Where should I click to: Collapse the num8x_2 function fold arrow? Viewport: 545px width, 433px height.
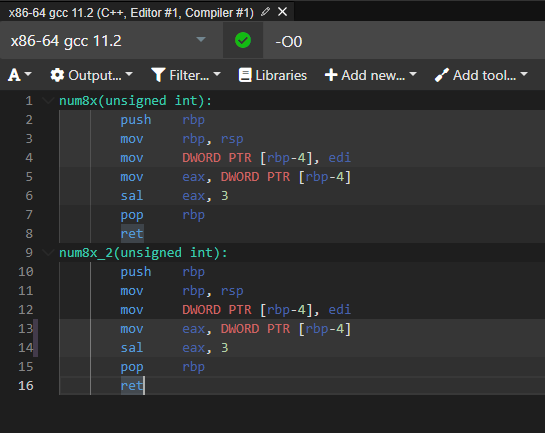tap(48, 253)
